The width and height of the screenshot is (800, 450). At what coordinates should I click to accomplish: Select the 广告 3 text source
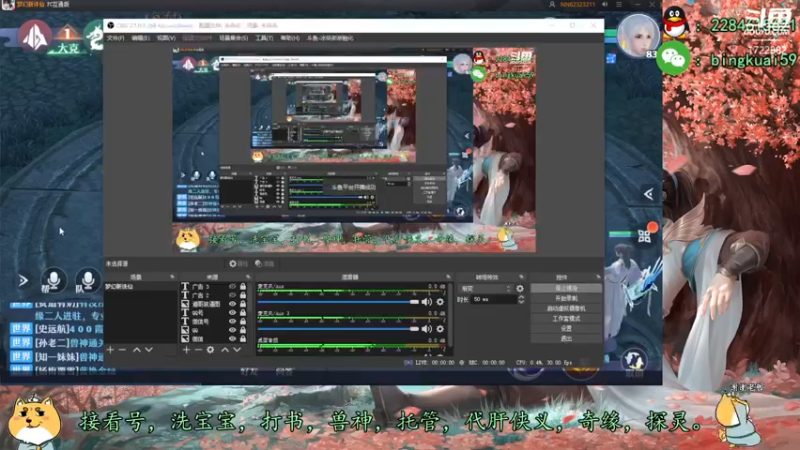click(x=201, y=287)
